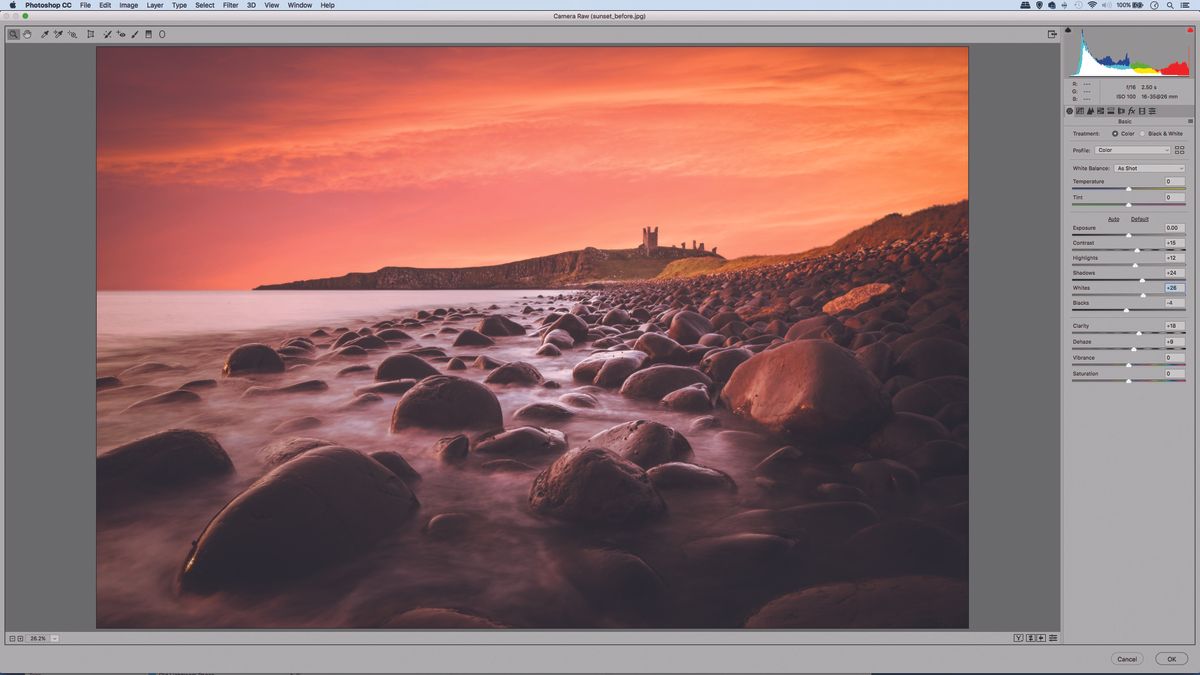Viewport: 1200px width, 675px height.
Task: Choose the Adjustment Brush tool
Action: 135,34
